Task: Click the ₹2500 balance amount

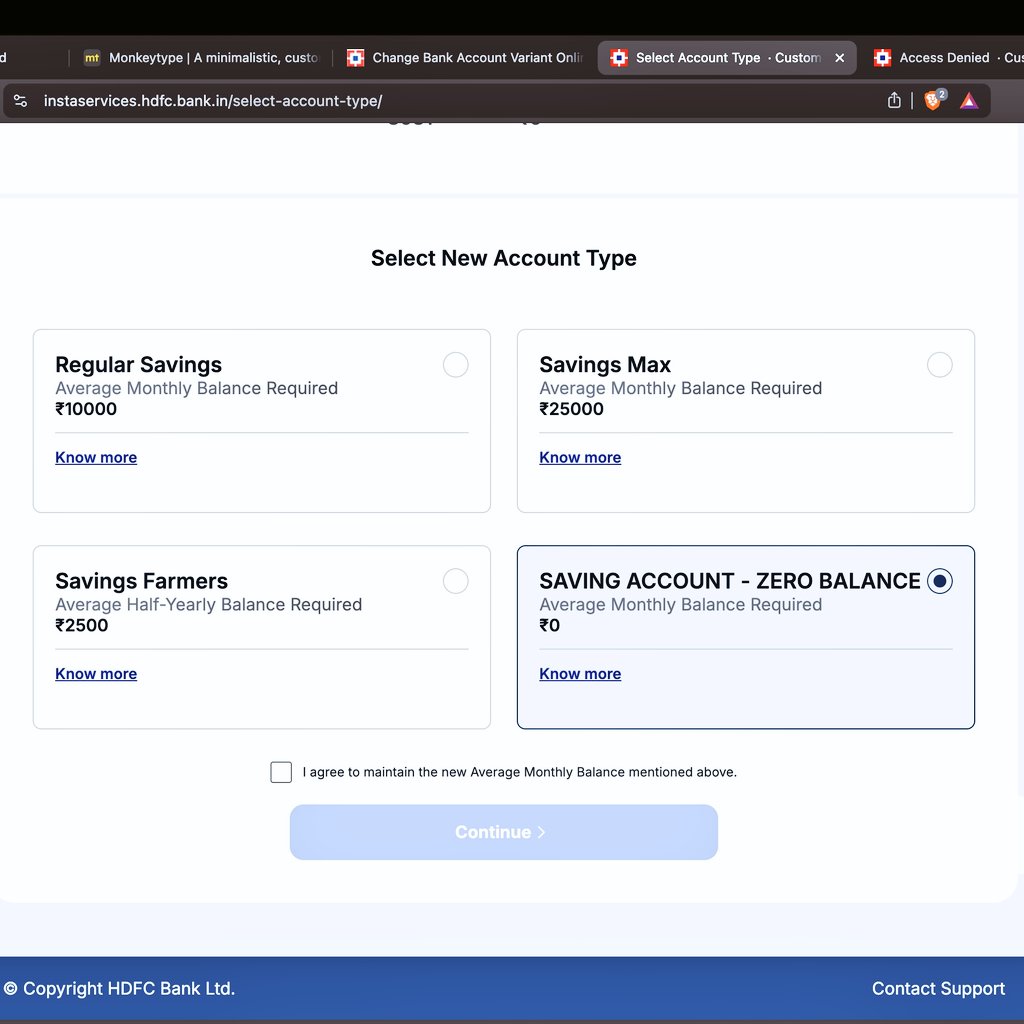Action: click(x=82, y=625)
